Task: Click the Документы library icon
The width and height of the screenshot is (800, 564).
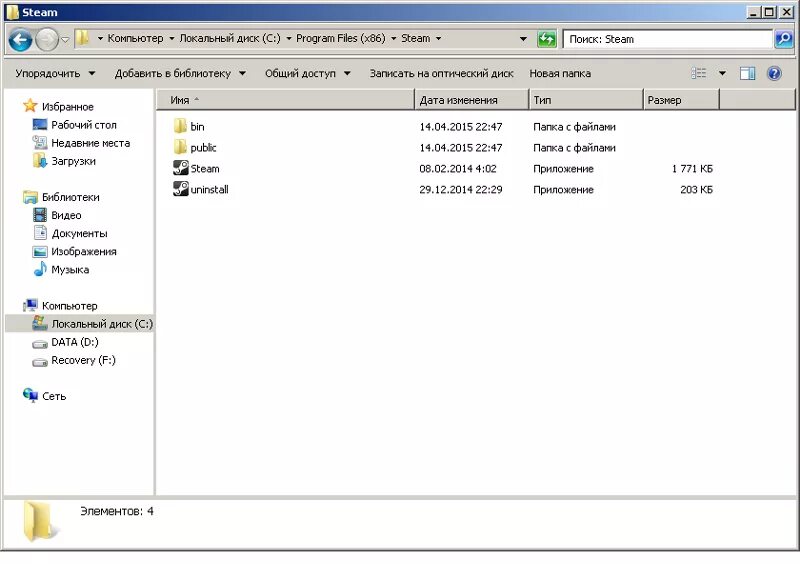Action: (40, 233)
